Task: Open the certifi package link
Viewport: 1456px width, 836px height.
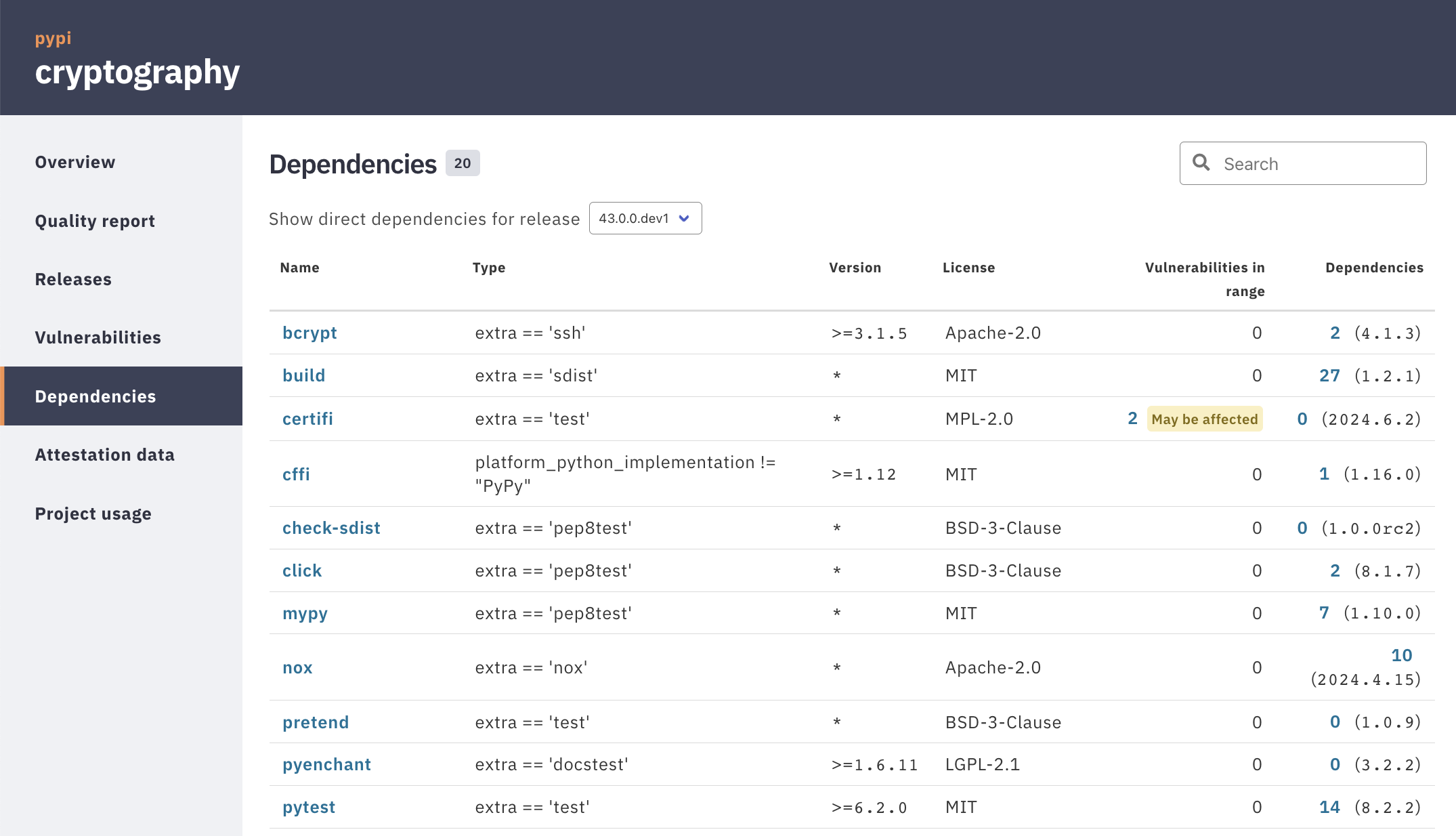Action: pyautogui.click(x=307, y=419)
